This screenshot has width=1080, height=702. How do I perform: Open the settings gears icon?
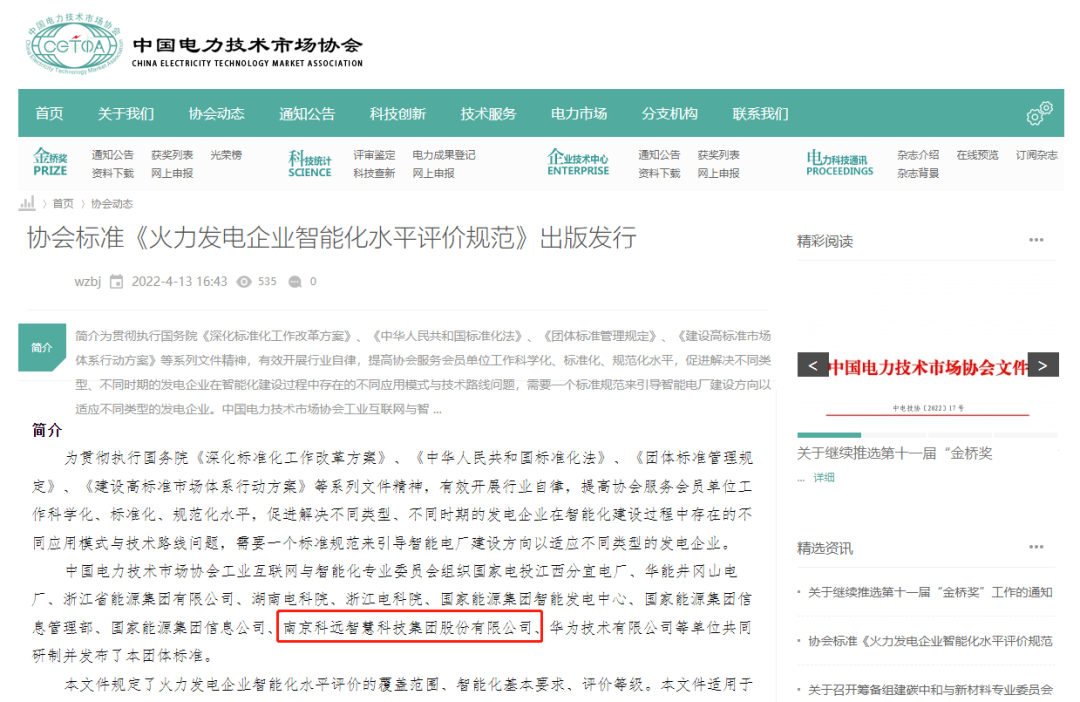[1039, 113]
